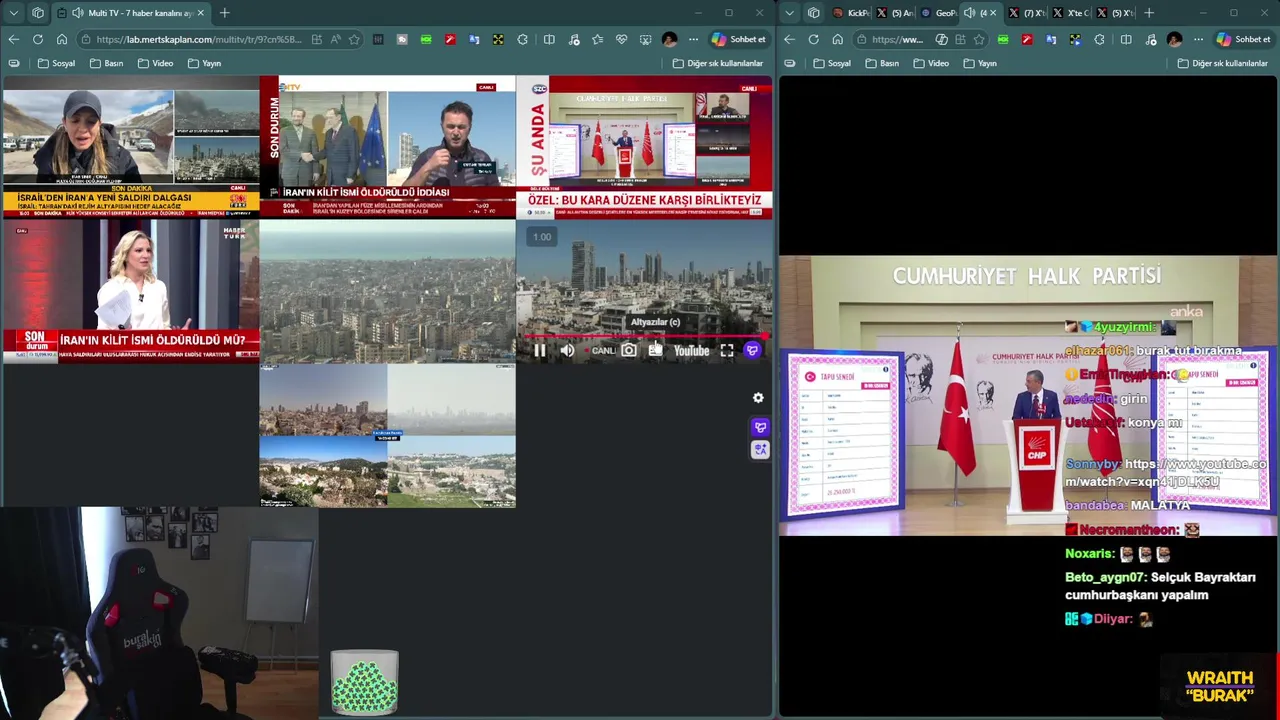
Task: Open Multi TV settings gear
Action: click(x=758, y=398)
